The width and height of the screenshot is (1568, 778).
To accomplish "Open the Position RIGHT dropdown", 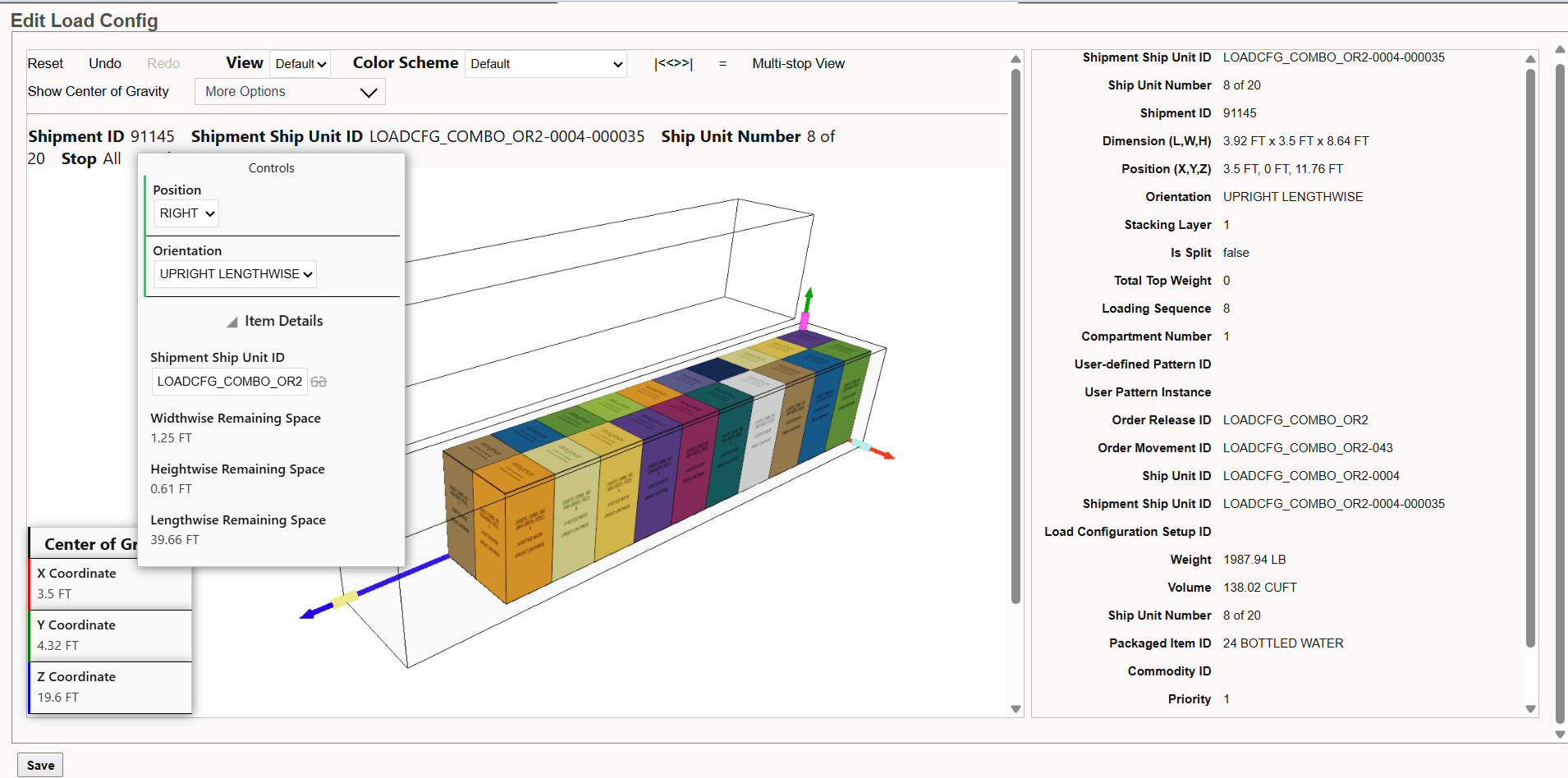I will (186, 213).
